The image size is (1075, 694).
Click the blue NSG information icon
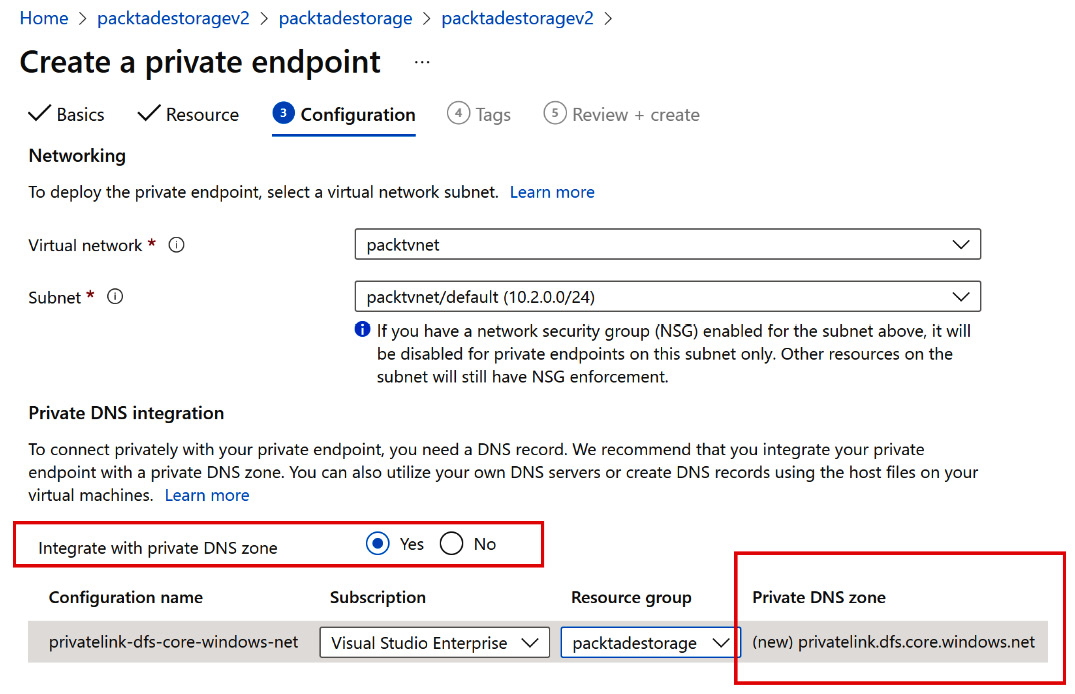click(363, 330)
